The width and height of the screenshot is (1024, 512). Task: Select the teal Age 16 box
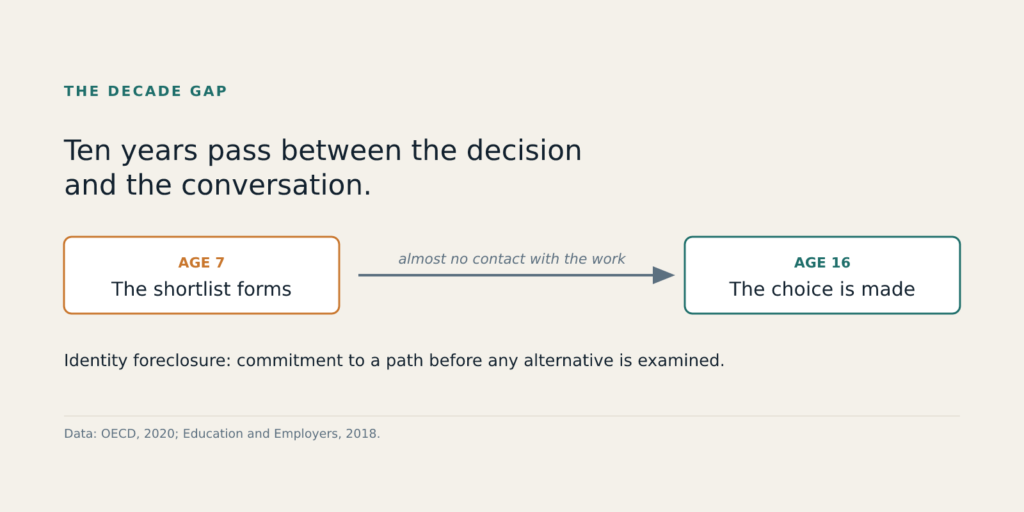822,275
